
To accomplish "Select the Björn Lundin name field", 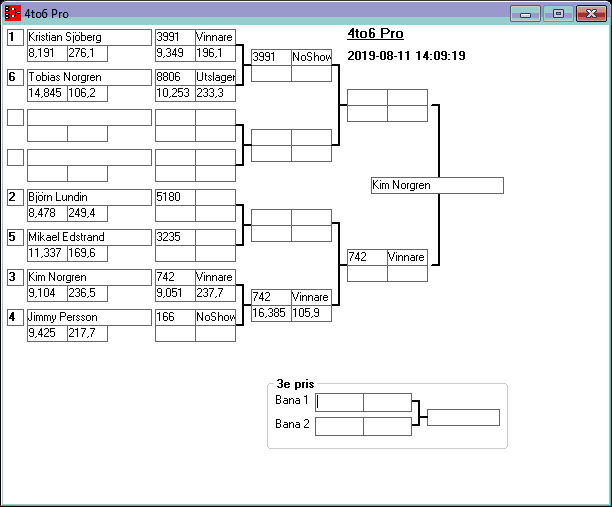I will click(88, 197).
